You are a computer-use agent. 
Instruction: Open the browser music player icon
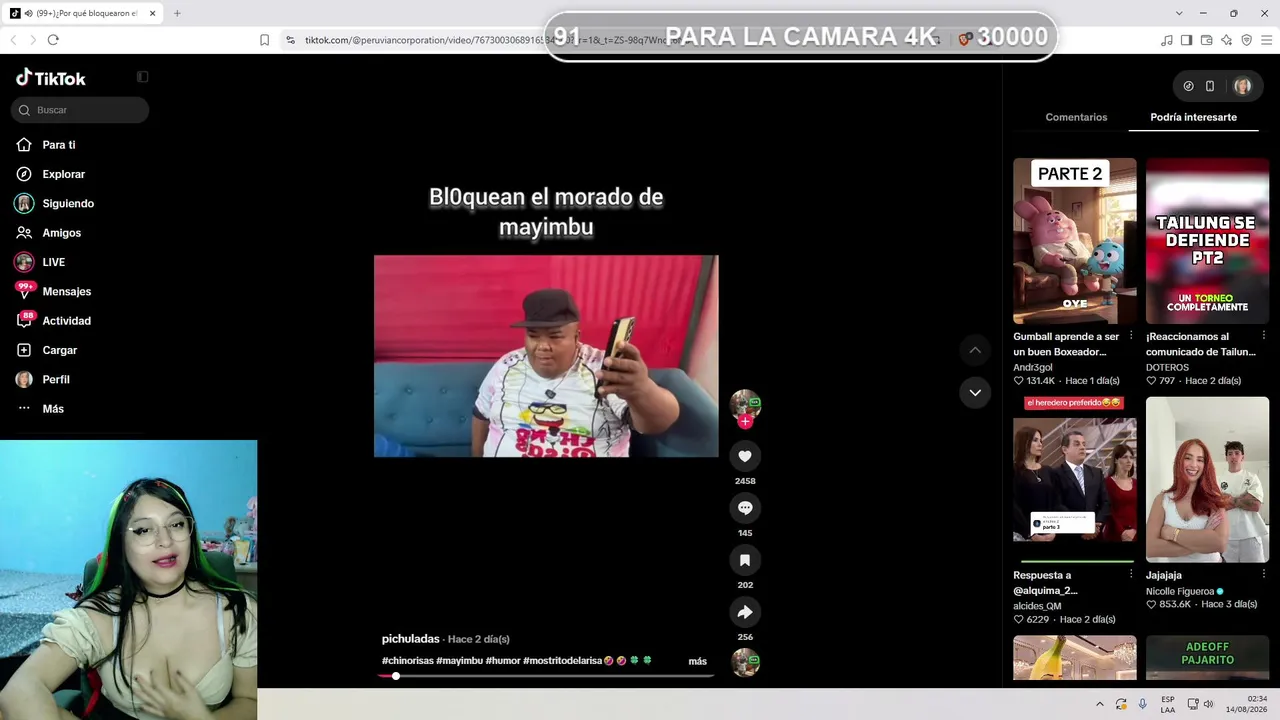point(1167,40)
